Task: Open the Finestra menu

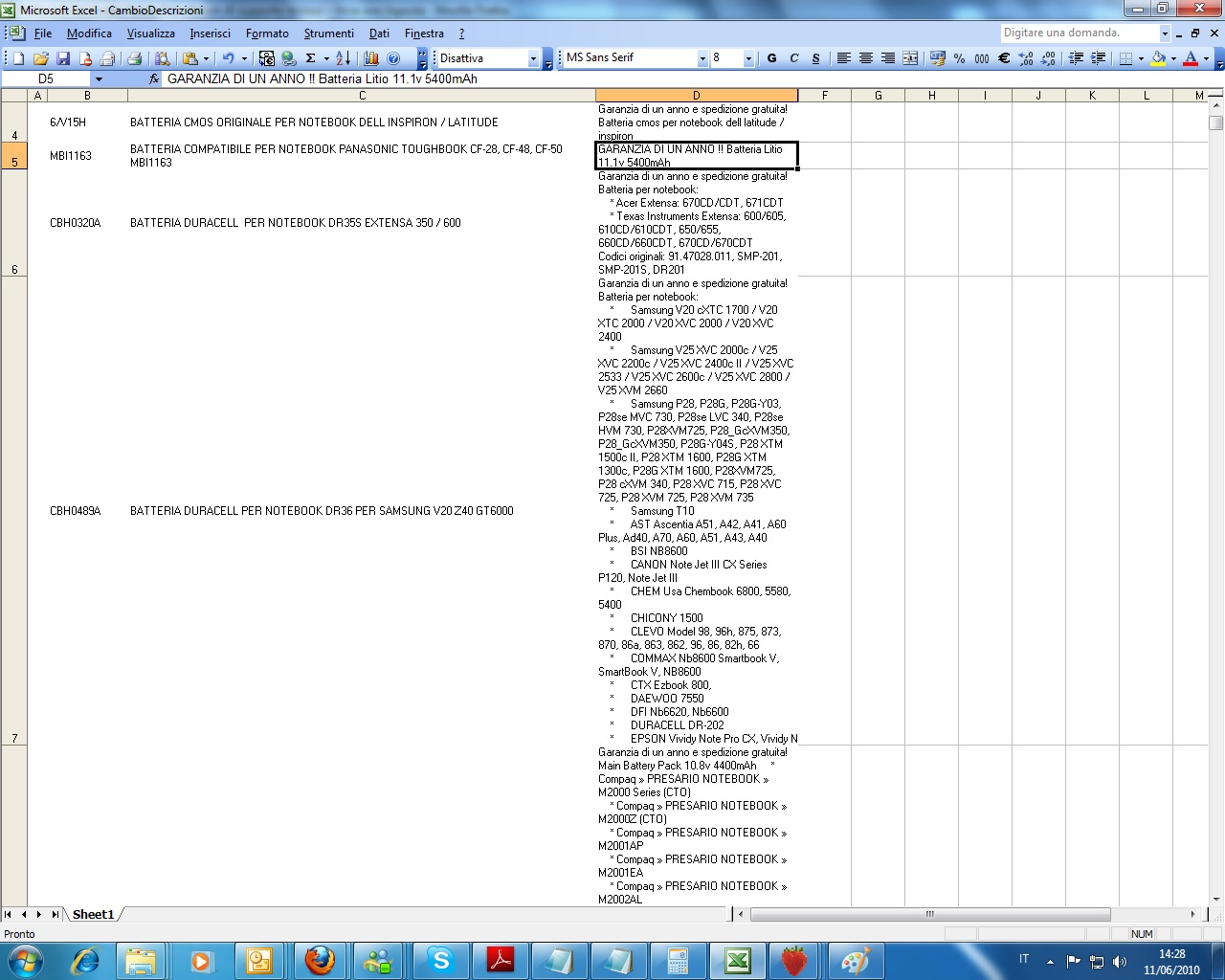Action: [x=424, y=33]
